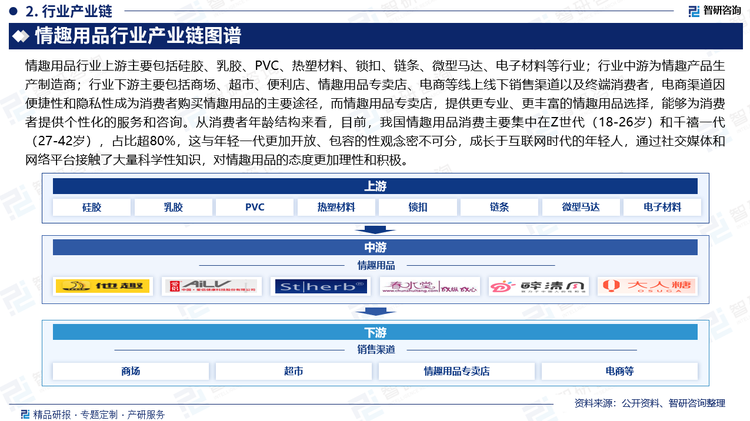The width and height of the screenshot is (750, 421).
Task: Click the 上游 section header bar
Action: [375, 186]
